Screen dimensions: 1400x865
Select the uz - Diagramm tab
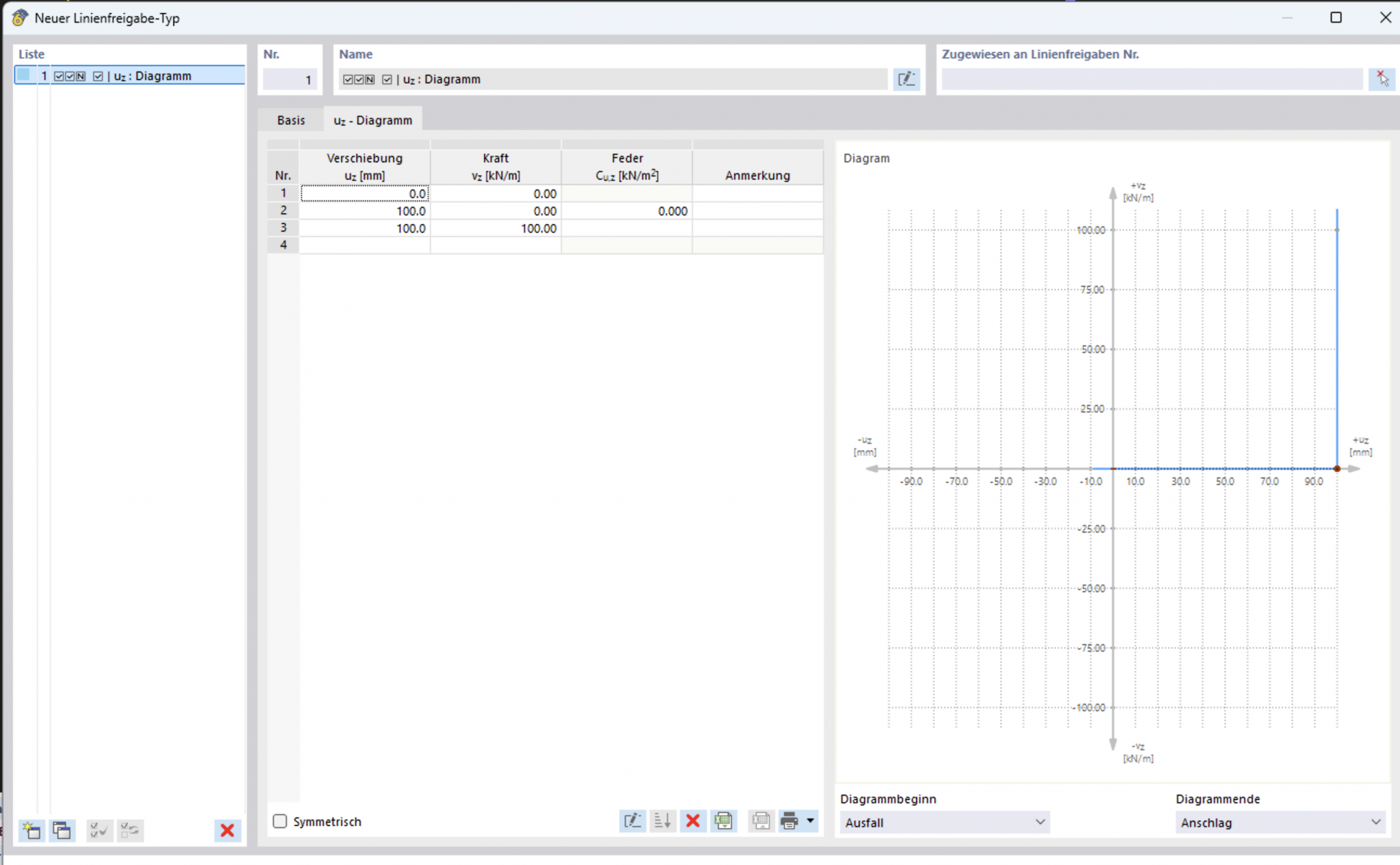pyautogui.click(x=373, y=120)
